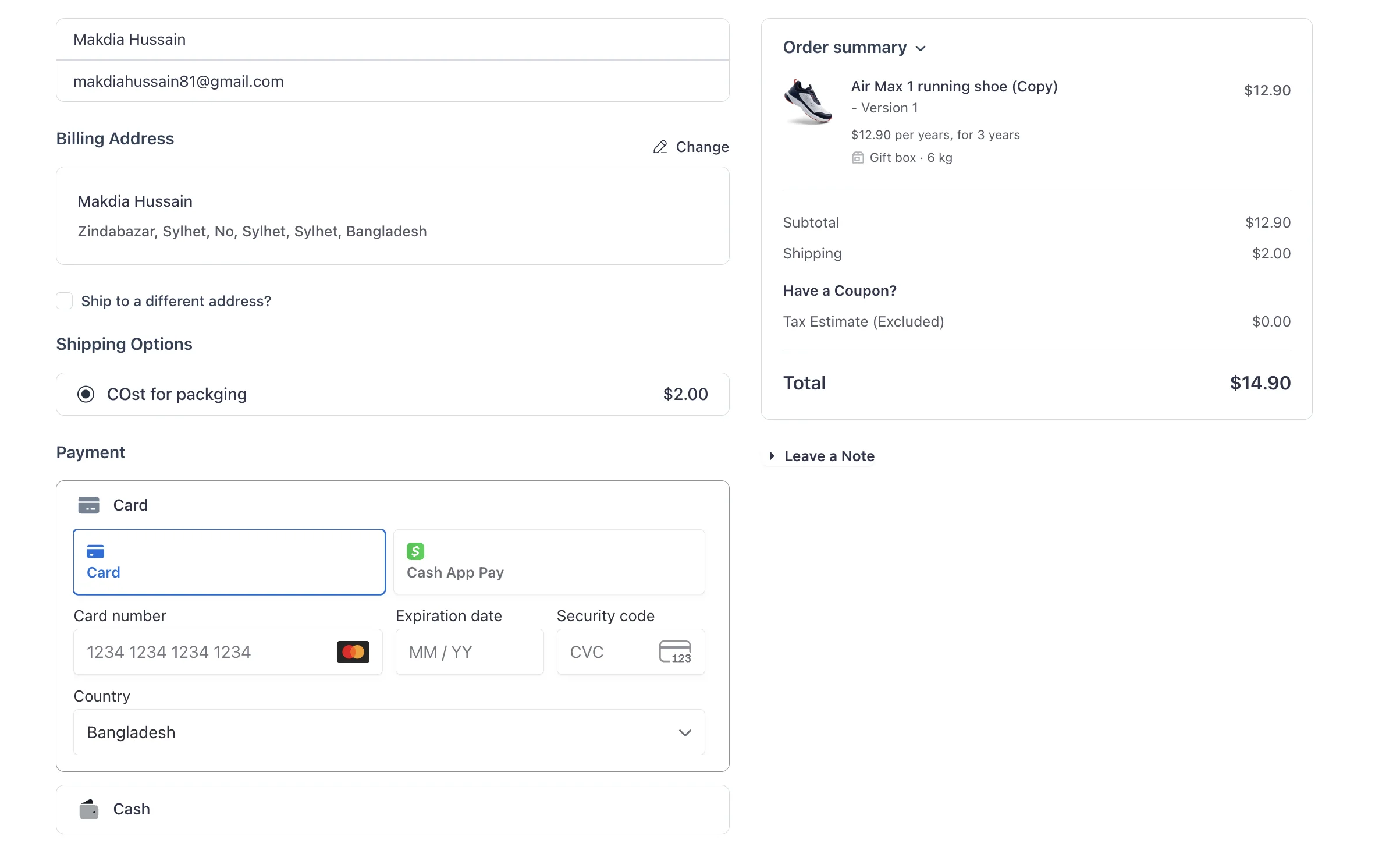The image size is (1400, 843).
Task: Click the CVC card graphic beside security code
Action: 676,651
